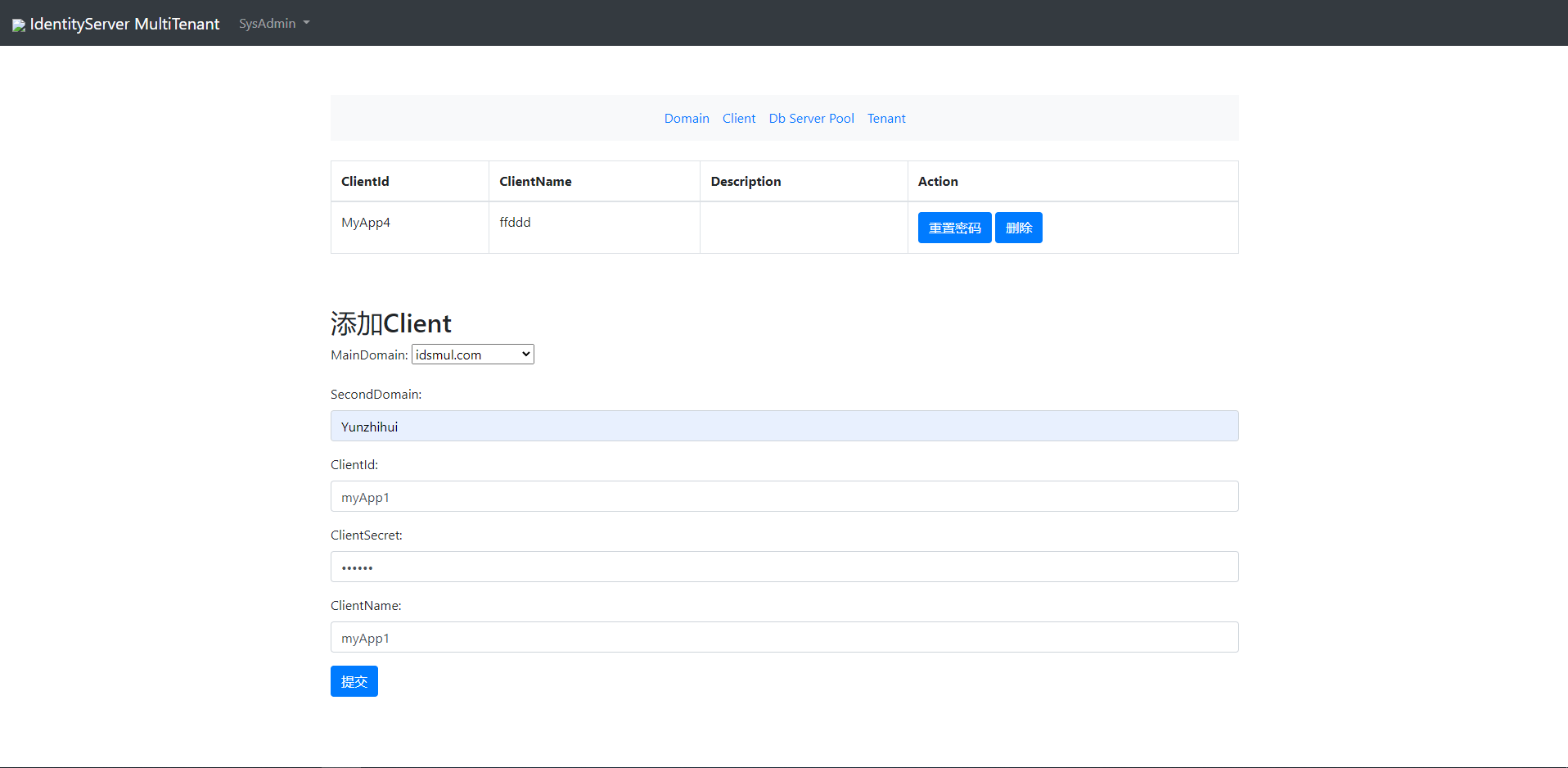Open the IdentityServer MultiTenant home link

(116, 24)
